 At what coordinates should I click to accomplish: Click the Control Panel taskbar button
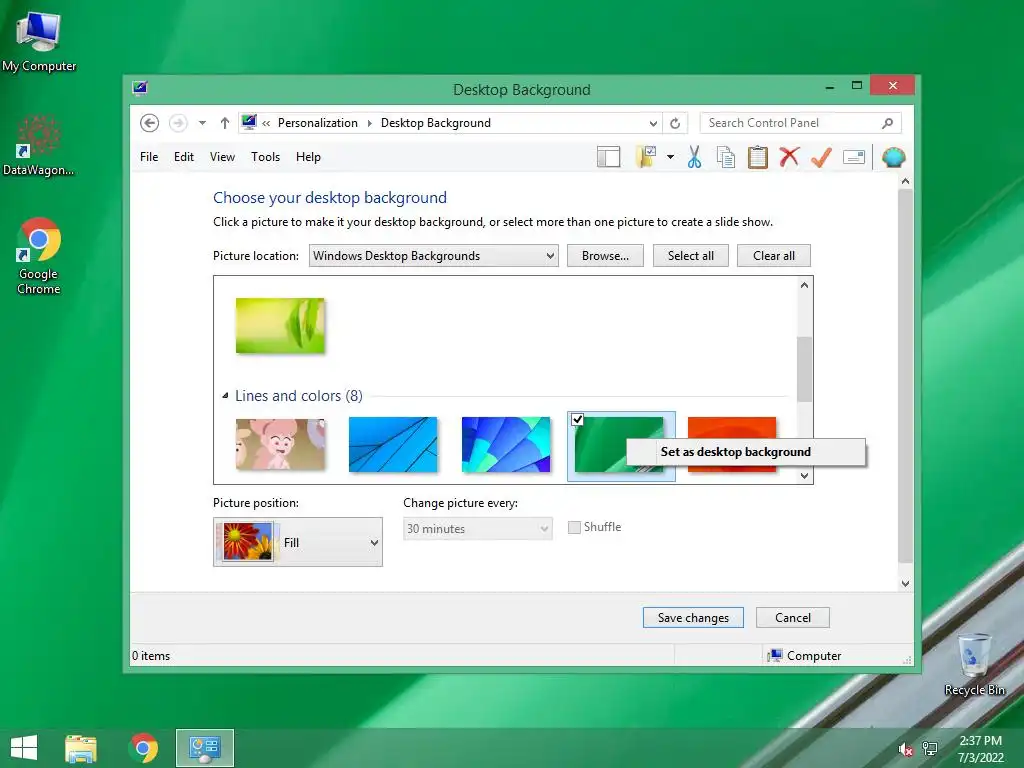click(x=204, y=748)
